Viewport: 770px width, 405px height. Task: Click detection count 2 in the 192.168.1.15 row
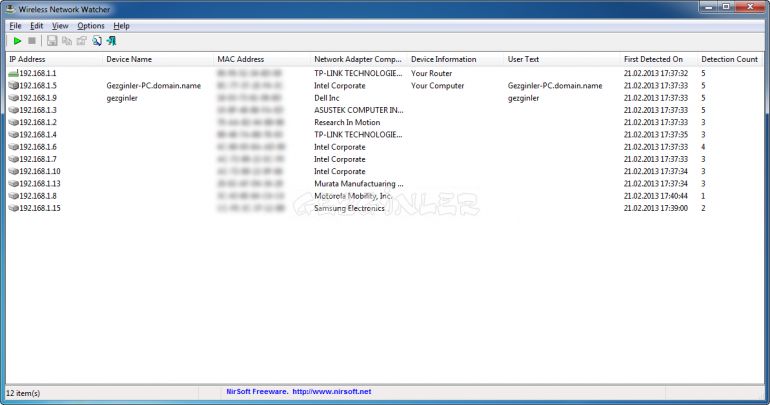703,208
